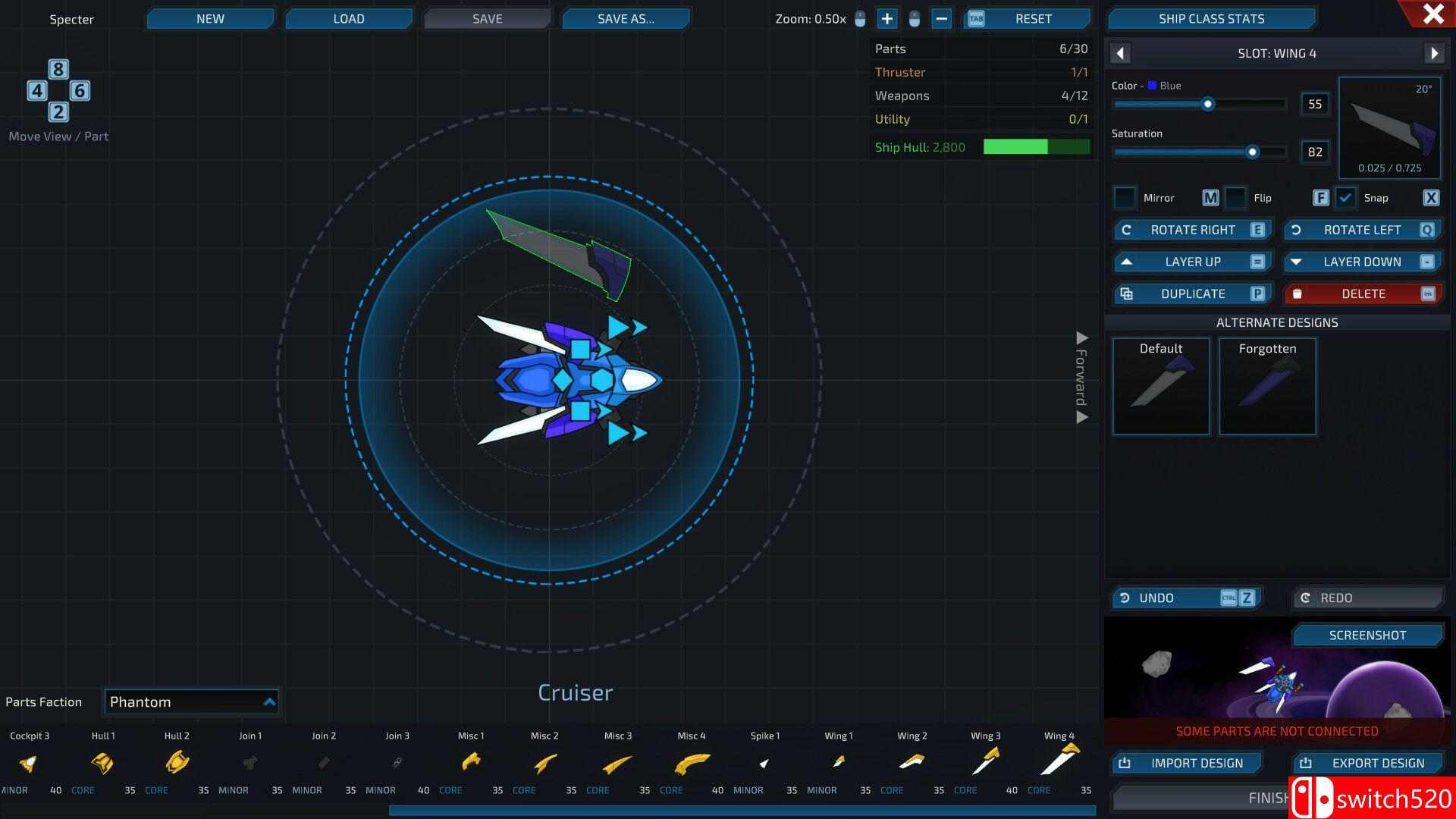Viewport: 1456px width, 819px height.
Task: Choose the Misc 4 part icon
Action: [x=692, y=762]
